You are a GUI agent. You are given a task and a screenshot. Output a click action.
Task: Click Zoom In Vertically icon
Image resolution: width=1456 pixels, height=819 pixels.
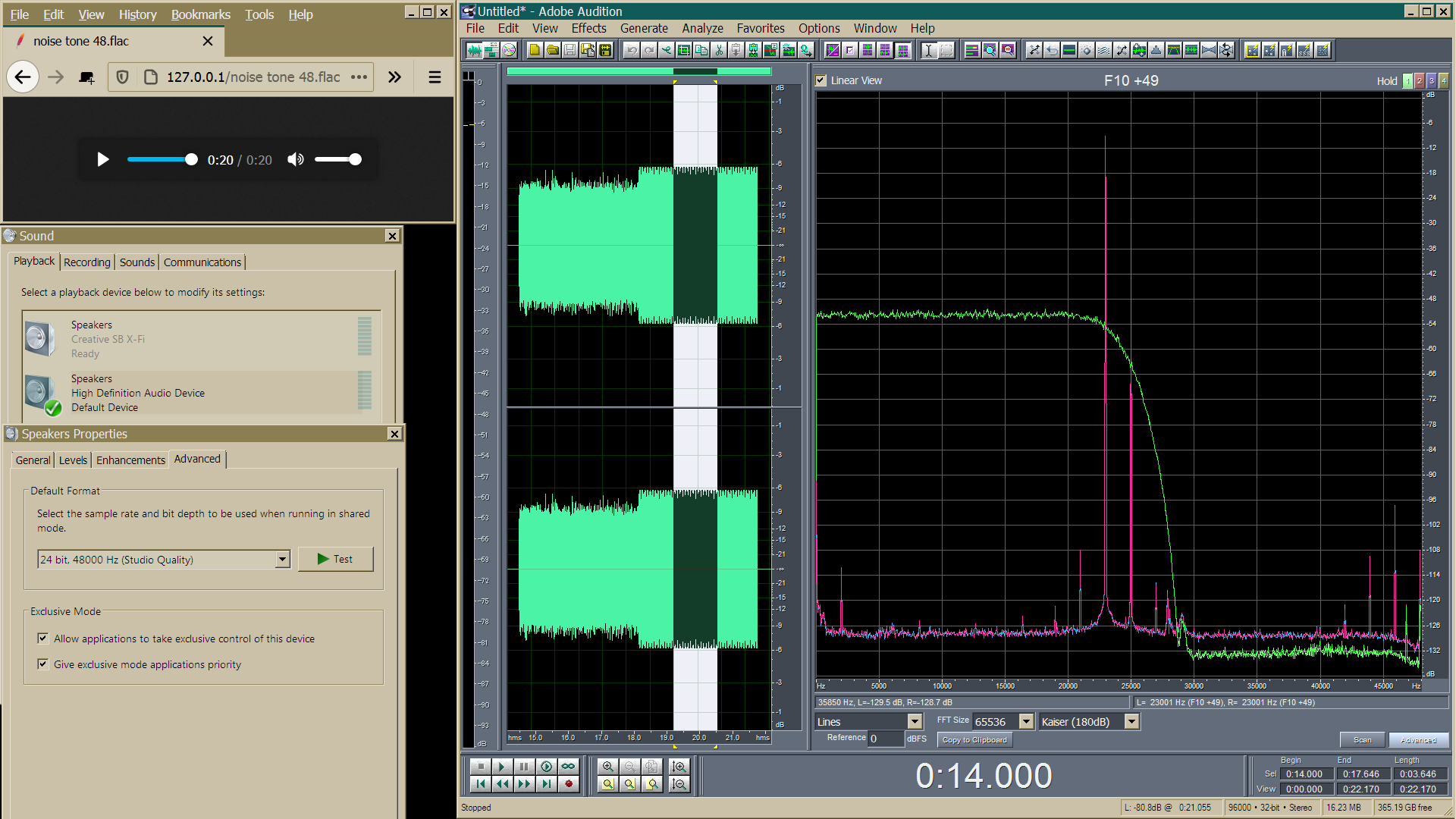tap(679, 767)
